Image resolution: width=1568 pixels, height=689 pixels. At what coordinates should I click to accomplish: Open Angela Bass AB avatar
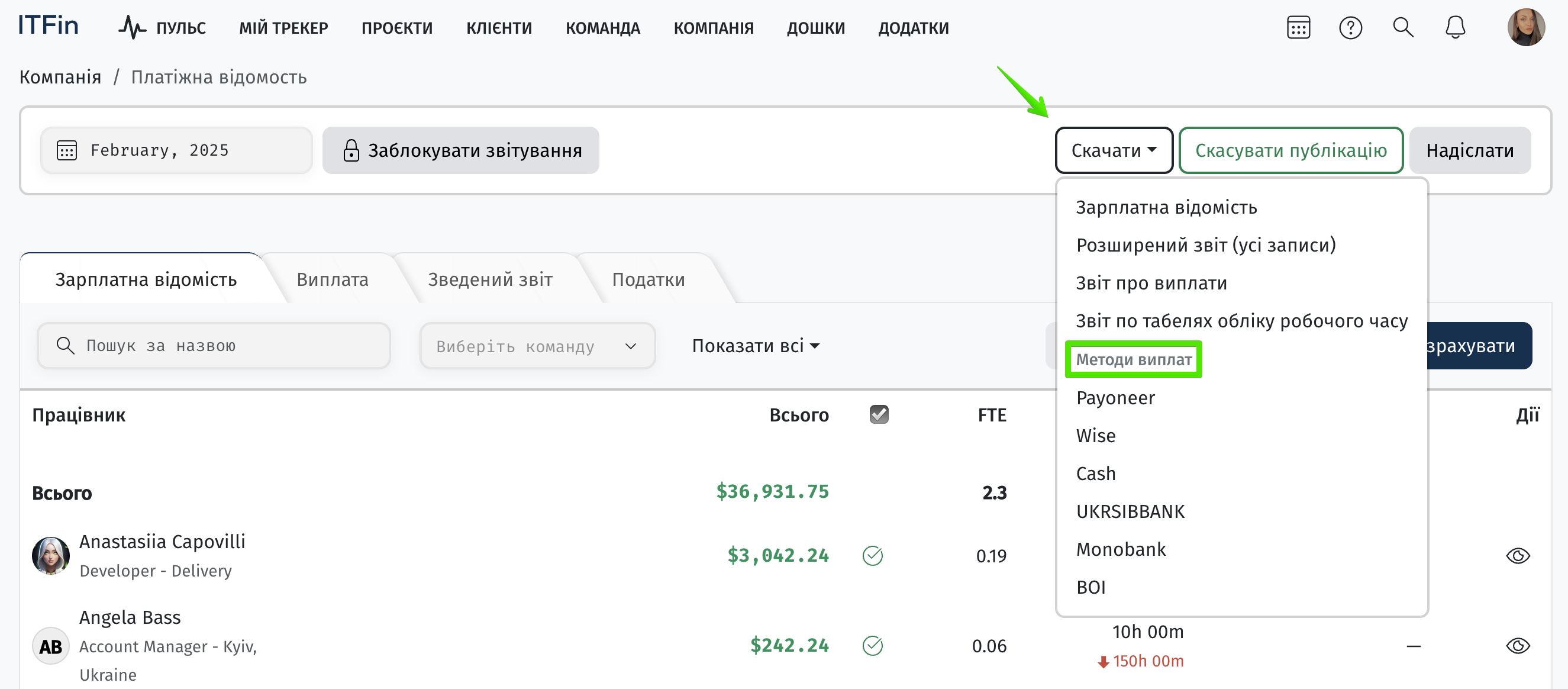tap(50, 646)
